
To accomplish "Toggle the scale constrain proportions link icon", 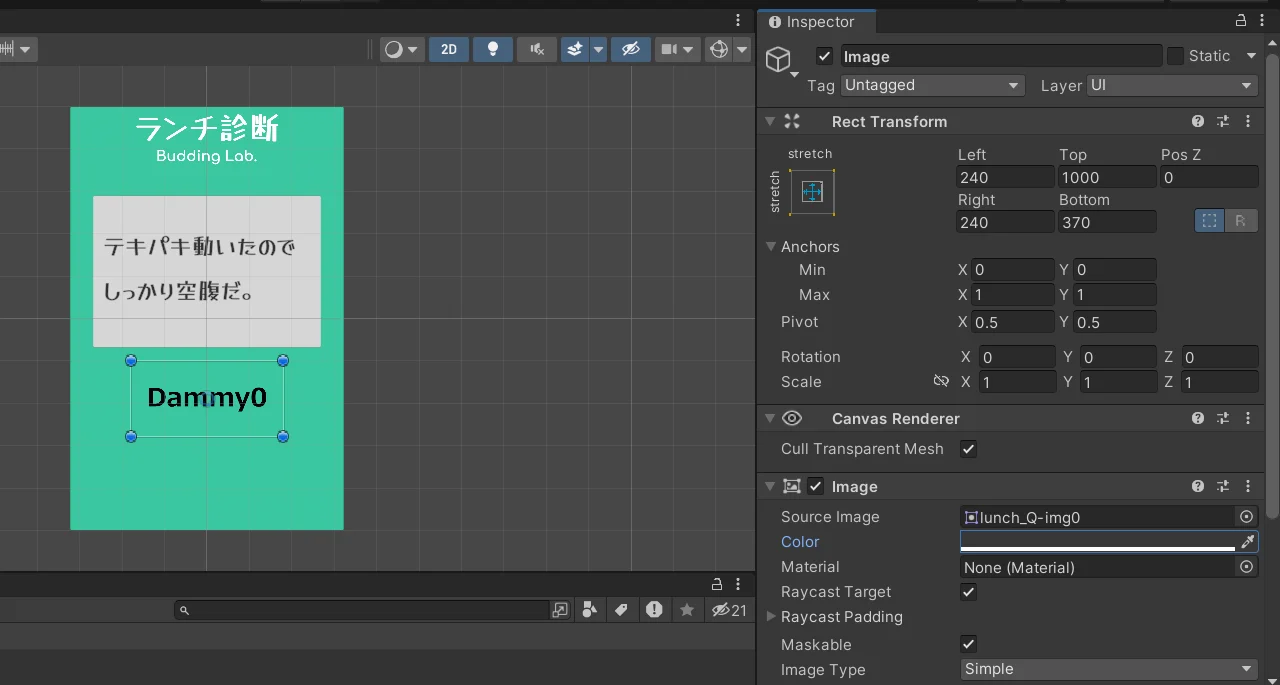I will point(940,381).
